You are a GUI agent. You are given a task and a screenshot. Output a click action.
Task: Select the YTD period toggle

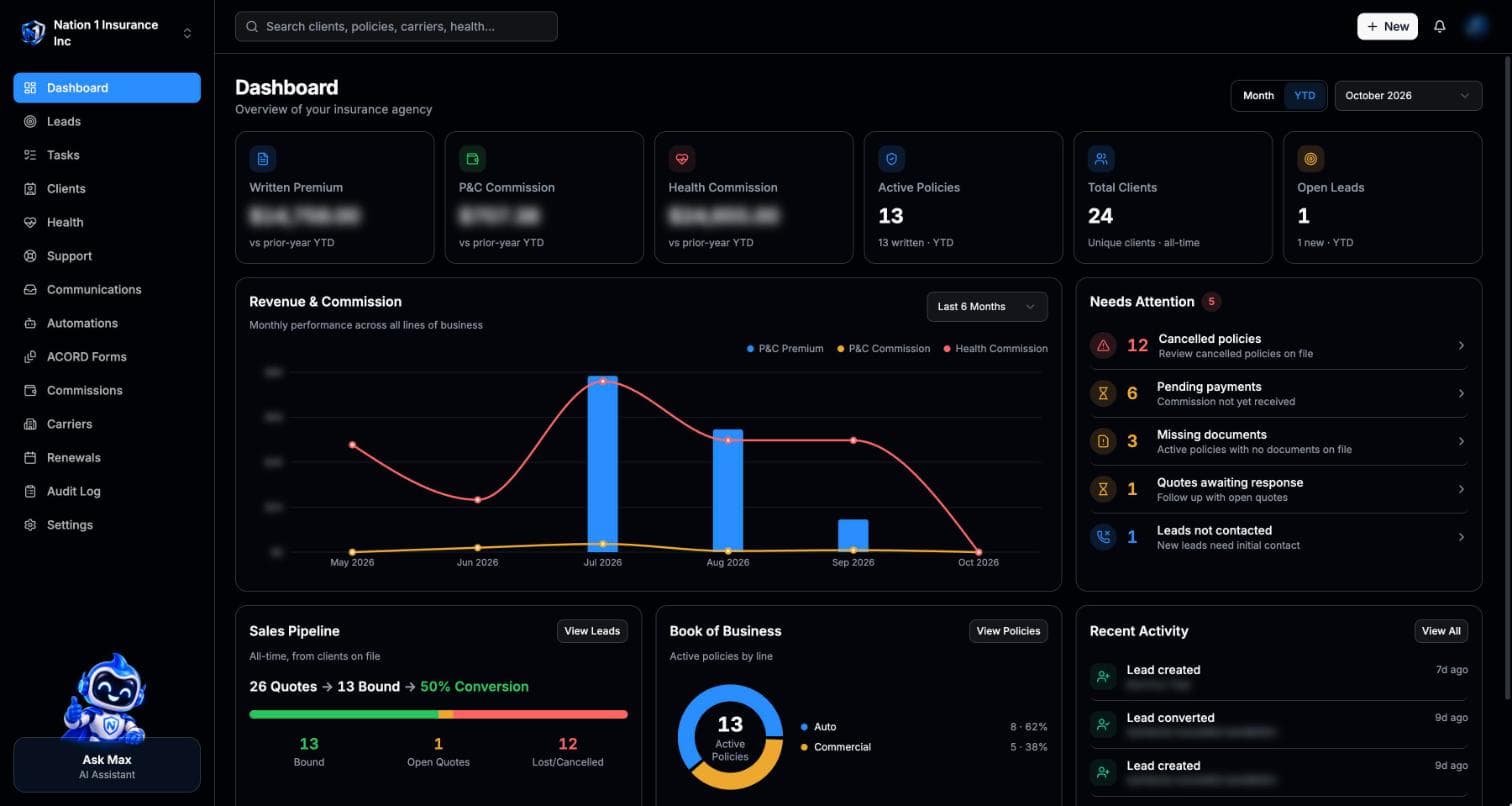pyautogui.click(x=1305, y=96)
